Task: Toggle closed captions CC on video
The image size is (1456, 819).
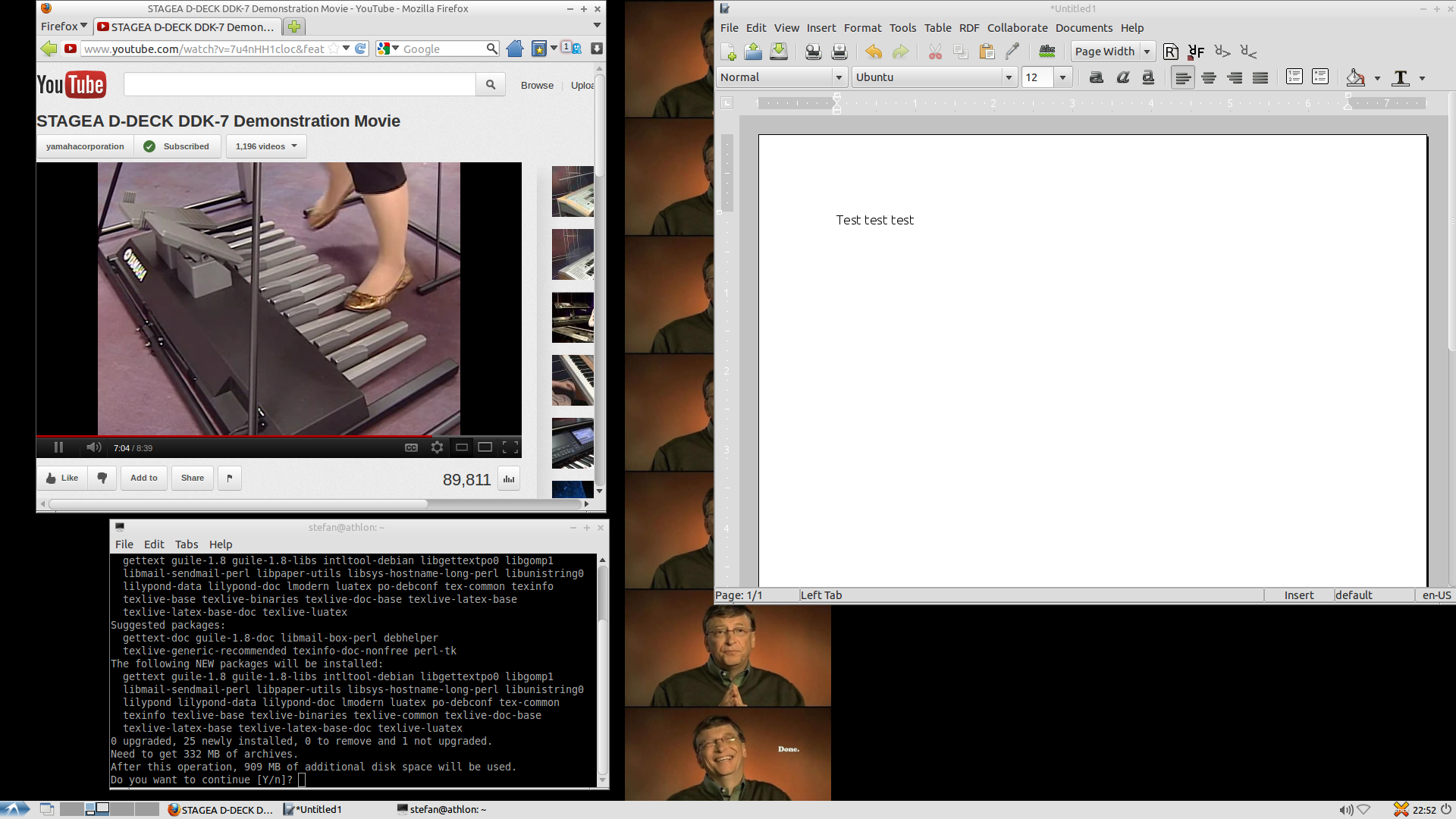Action: click(411, 447)
